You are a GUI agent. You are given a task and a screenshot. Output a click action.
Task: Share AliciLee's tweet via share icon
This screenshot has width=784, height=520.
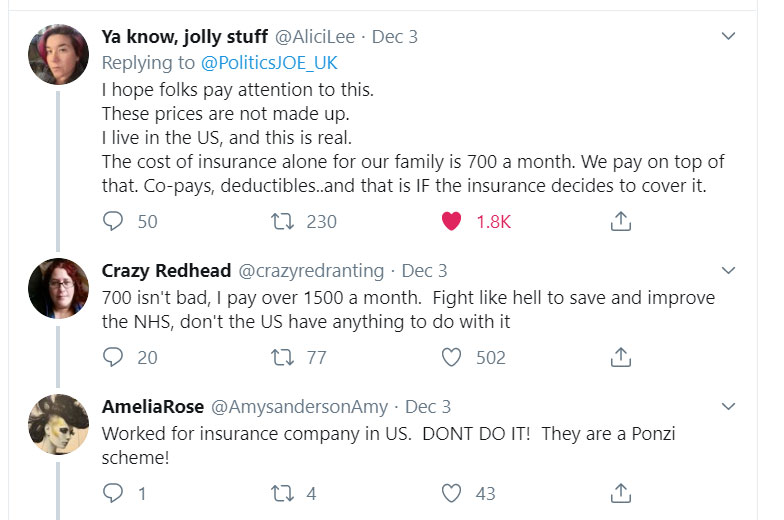coord(620,222)
